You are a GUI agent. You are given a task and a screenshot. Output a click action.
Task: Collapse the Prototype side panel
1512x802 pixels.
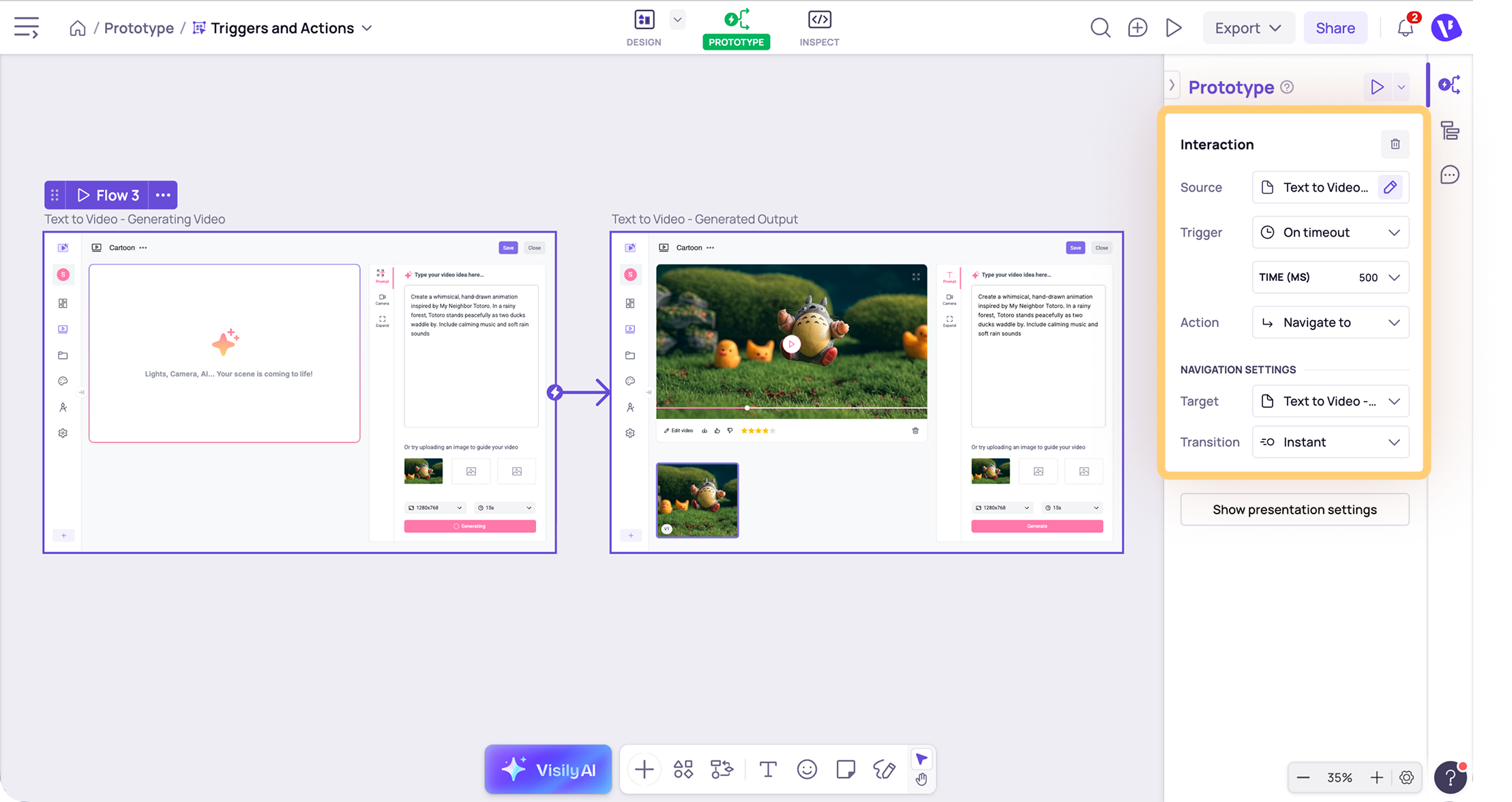pos(1172,85)
